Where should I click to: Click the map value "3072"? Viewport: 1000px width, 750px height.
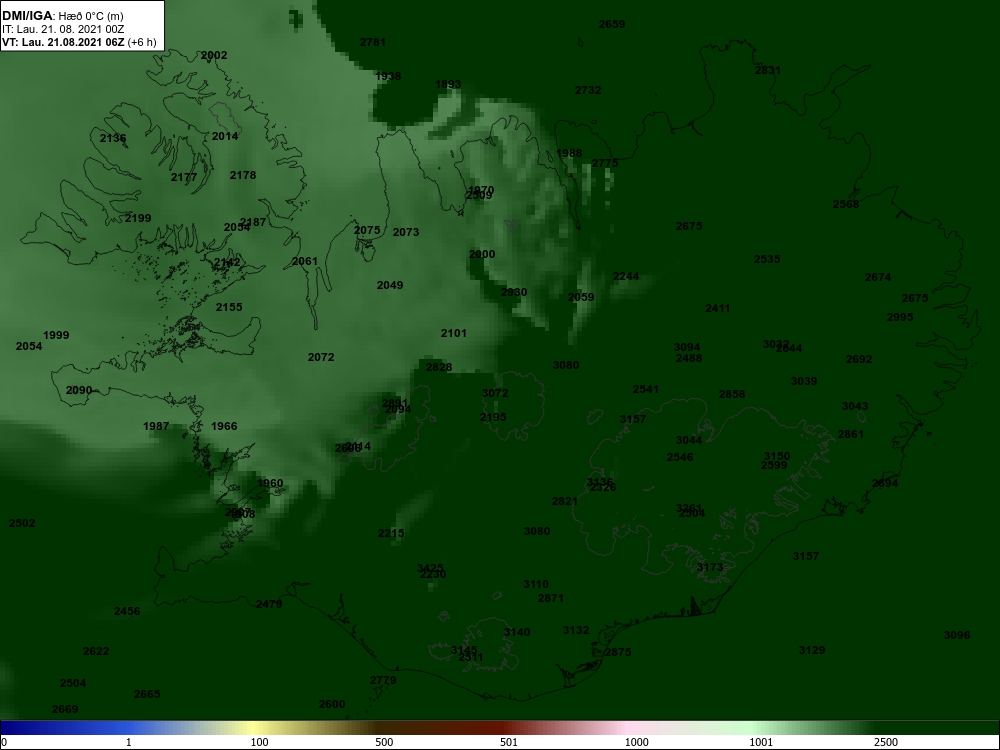(495, 393)
